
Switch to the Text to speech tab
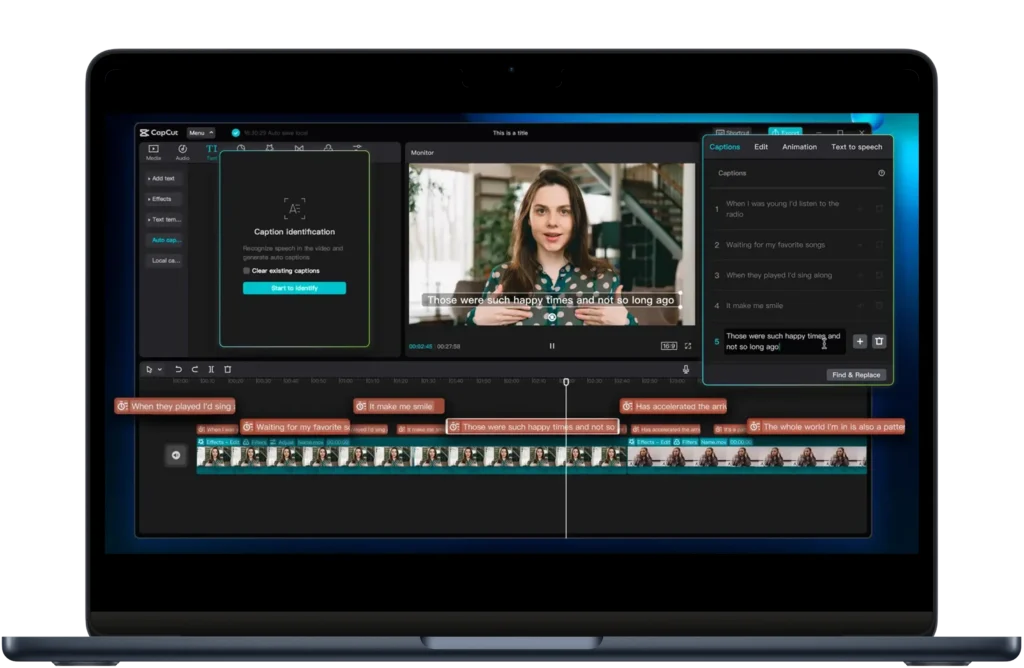856,147
